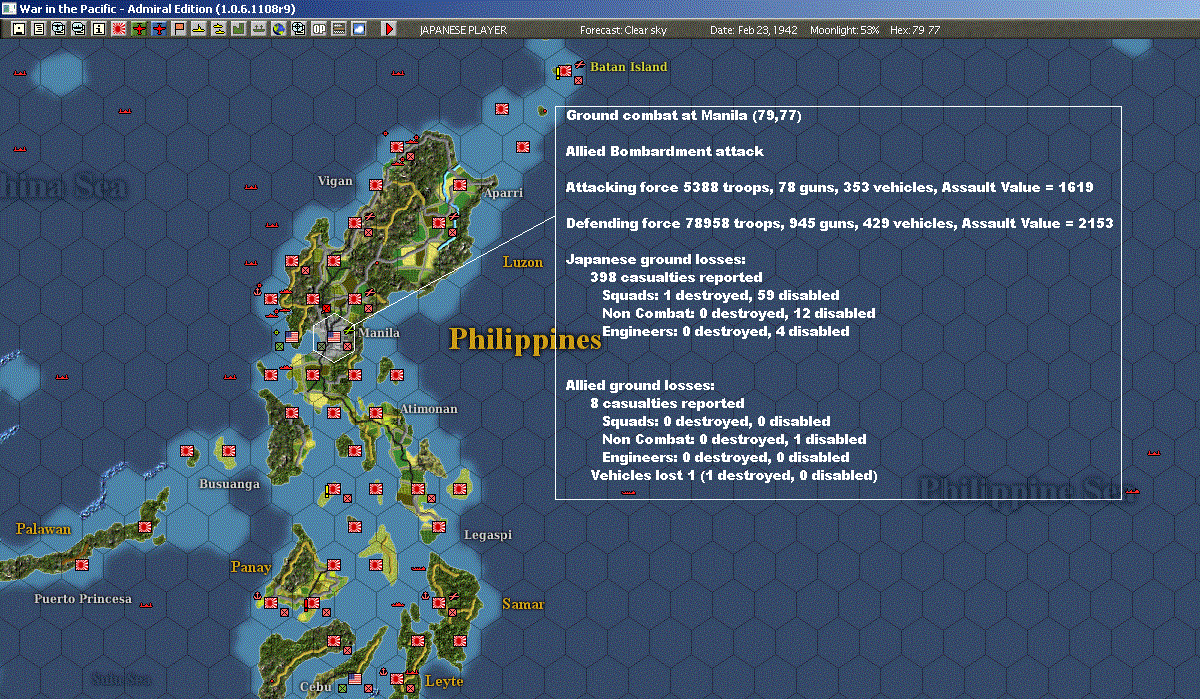Click the Attacking force 5388 troops line
Image resolution: width=1200 pixels, height=699 pixels.
[829, 187]
